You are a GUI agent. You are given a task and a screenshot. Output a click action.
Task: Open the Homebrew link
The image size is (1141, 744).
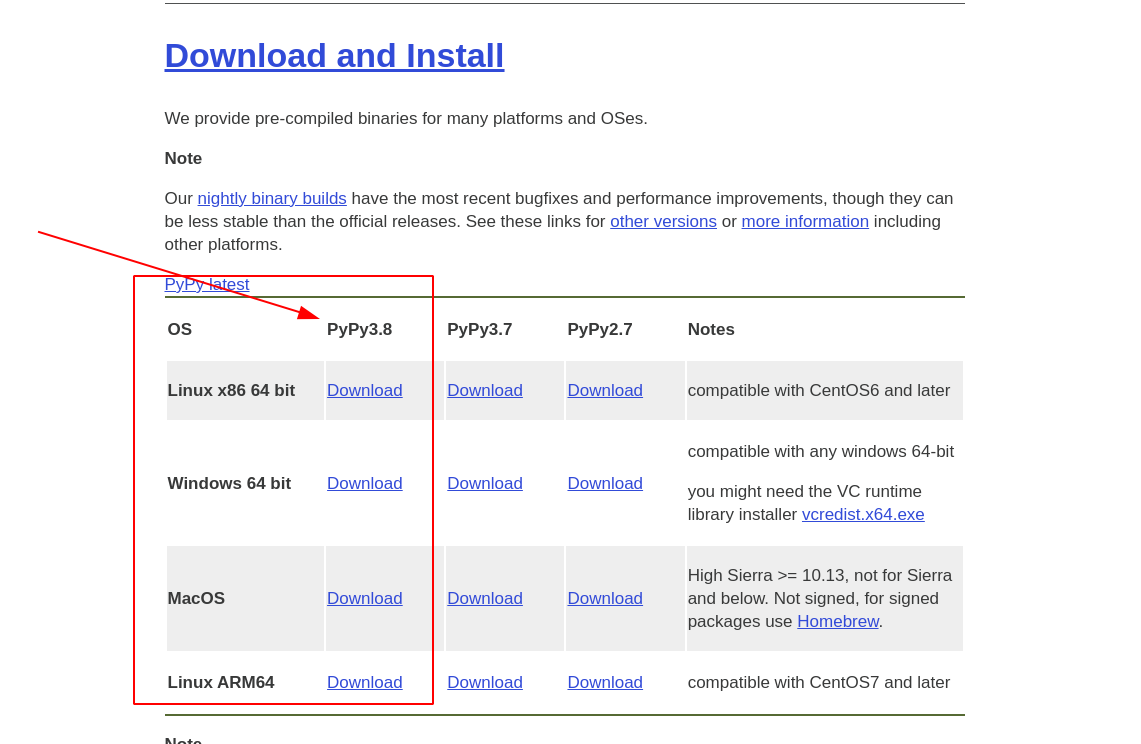pos(838,622)
